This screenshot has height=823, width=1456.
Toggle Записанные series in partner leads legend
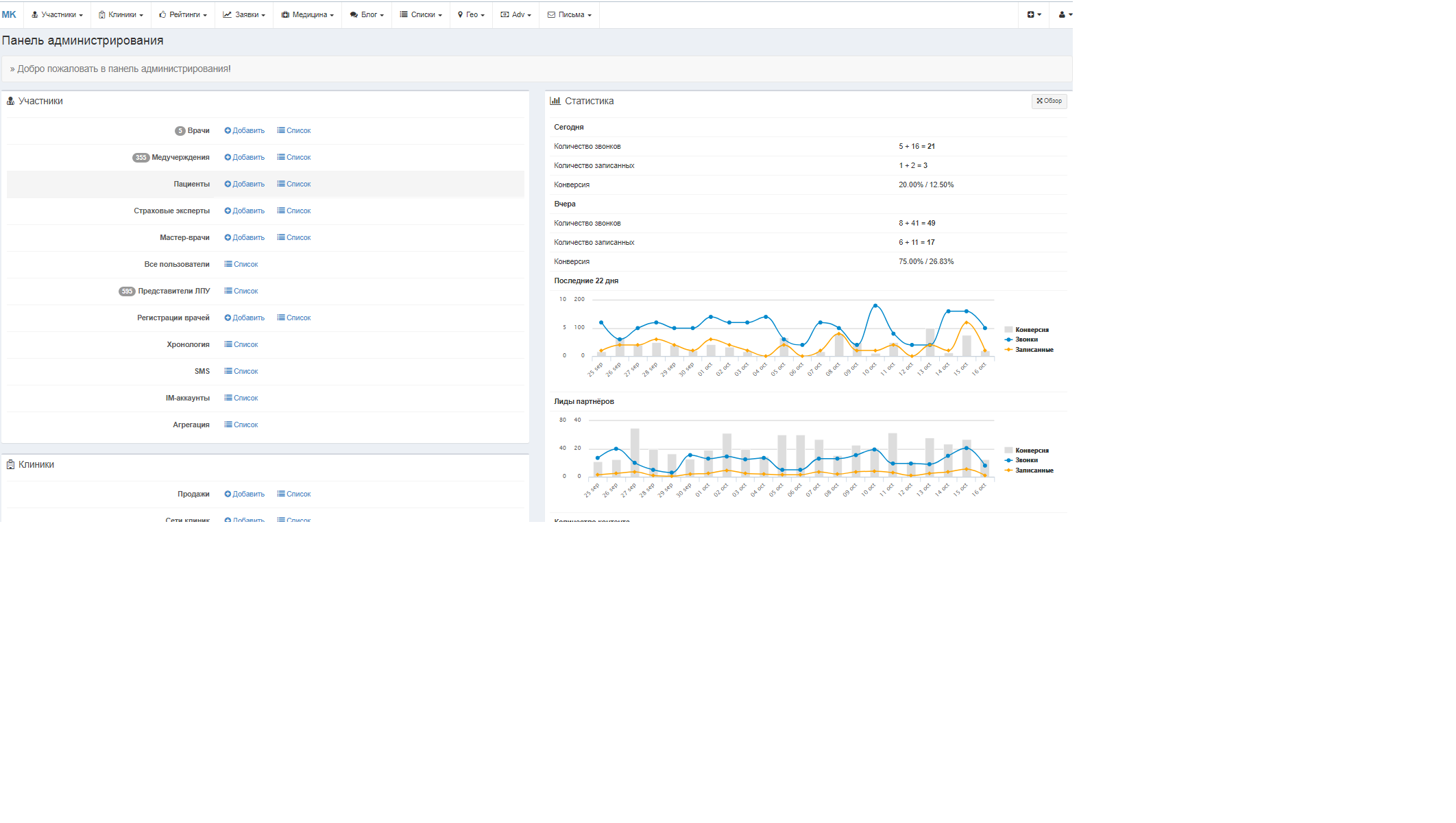click(1034, 470)
